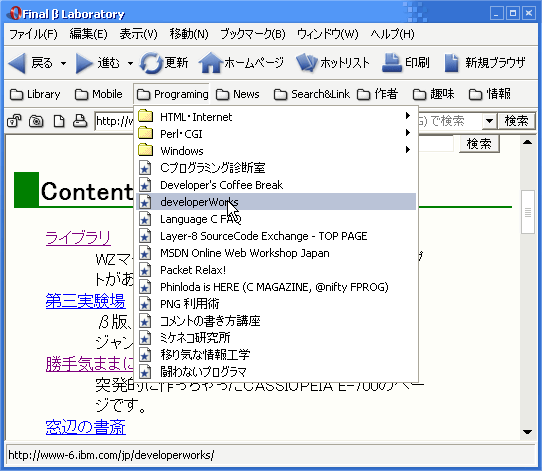Select PNG 利用術 bookmark
This screenshot has width=542, height=471.
[276, 304]
